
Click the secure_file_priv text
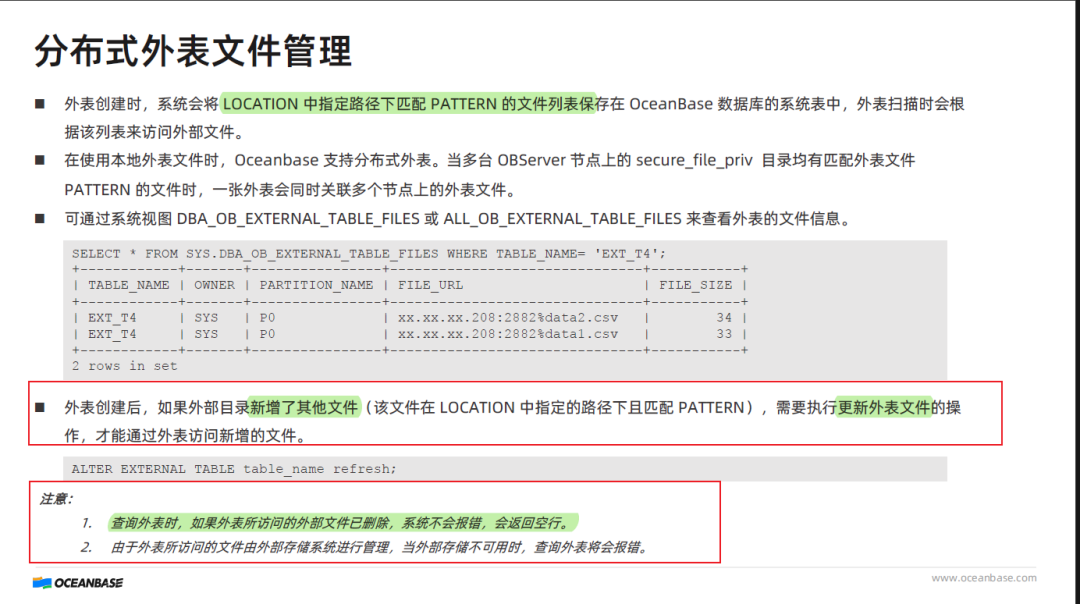694,160
